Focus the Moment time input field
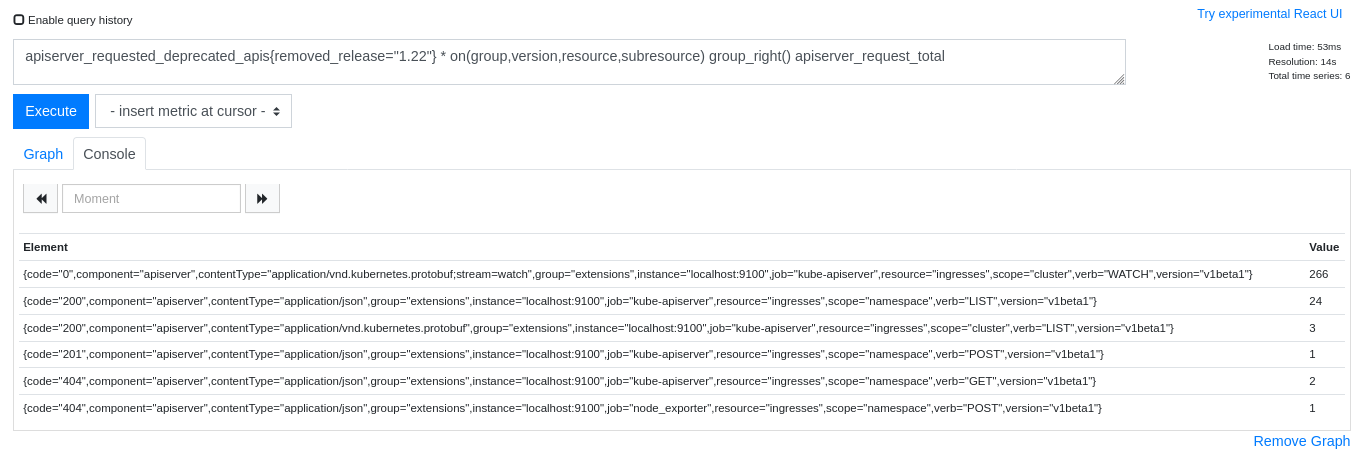The width and height of the screenshot is (1363, 452). tap(151, 198)
